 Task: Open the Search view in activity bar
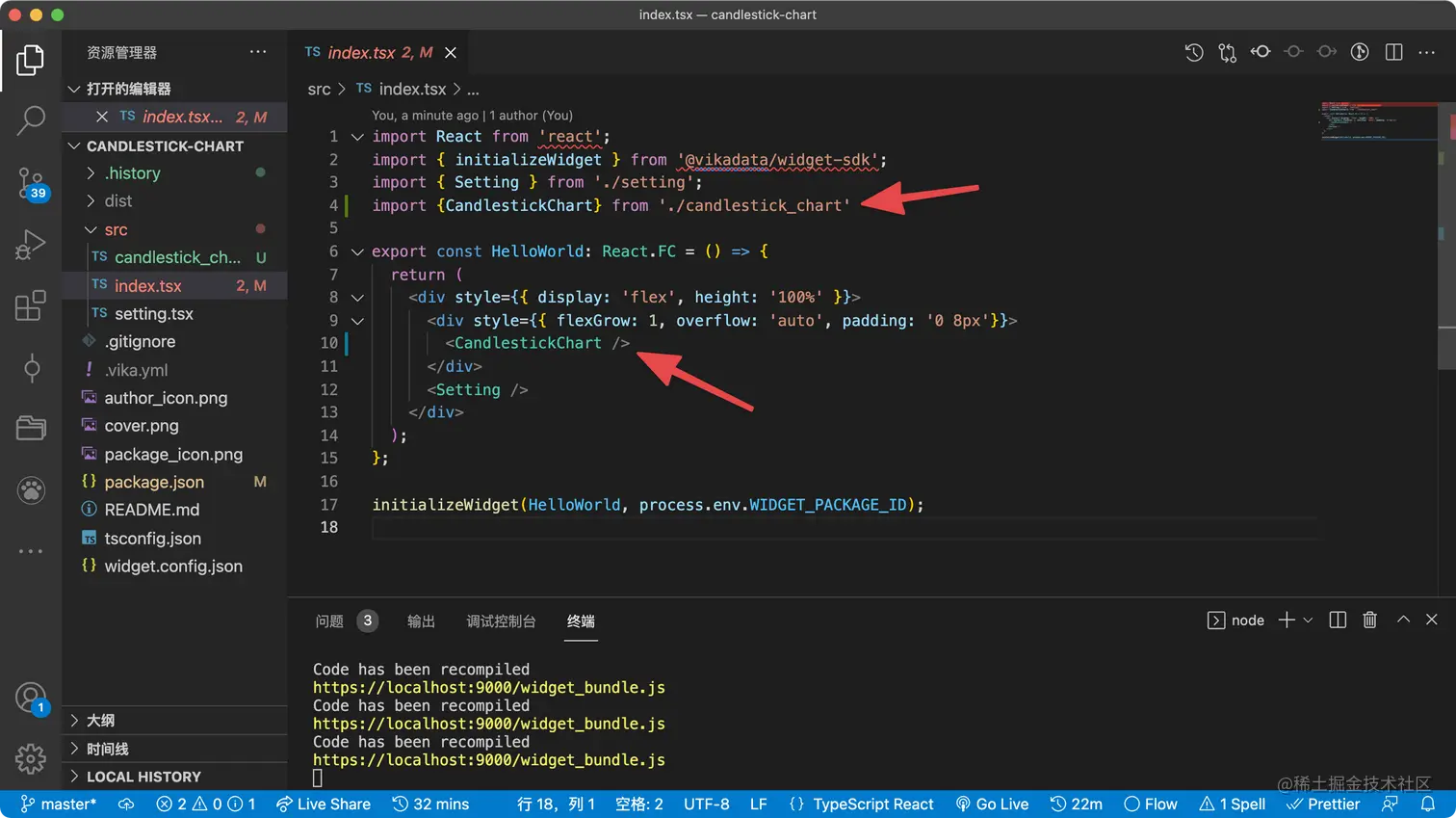pos(30,120)
